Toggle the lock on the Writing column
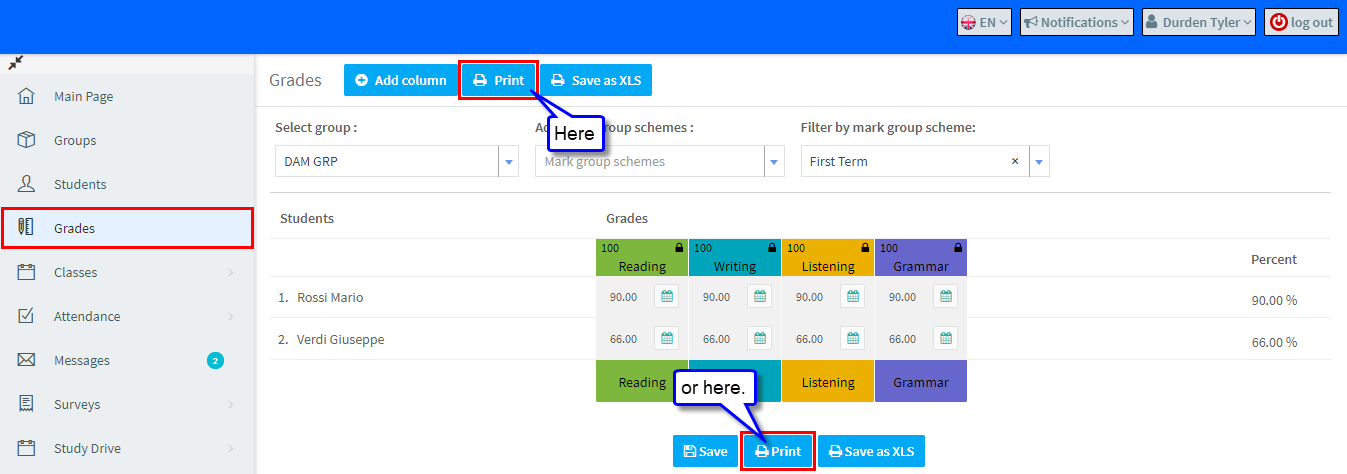Screen dimensions: 1347x474 (772, 248)
